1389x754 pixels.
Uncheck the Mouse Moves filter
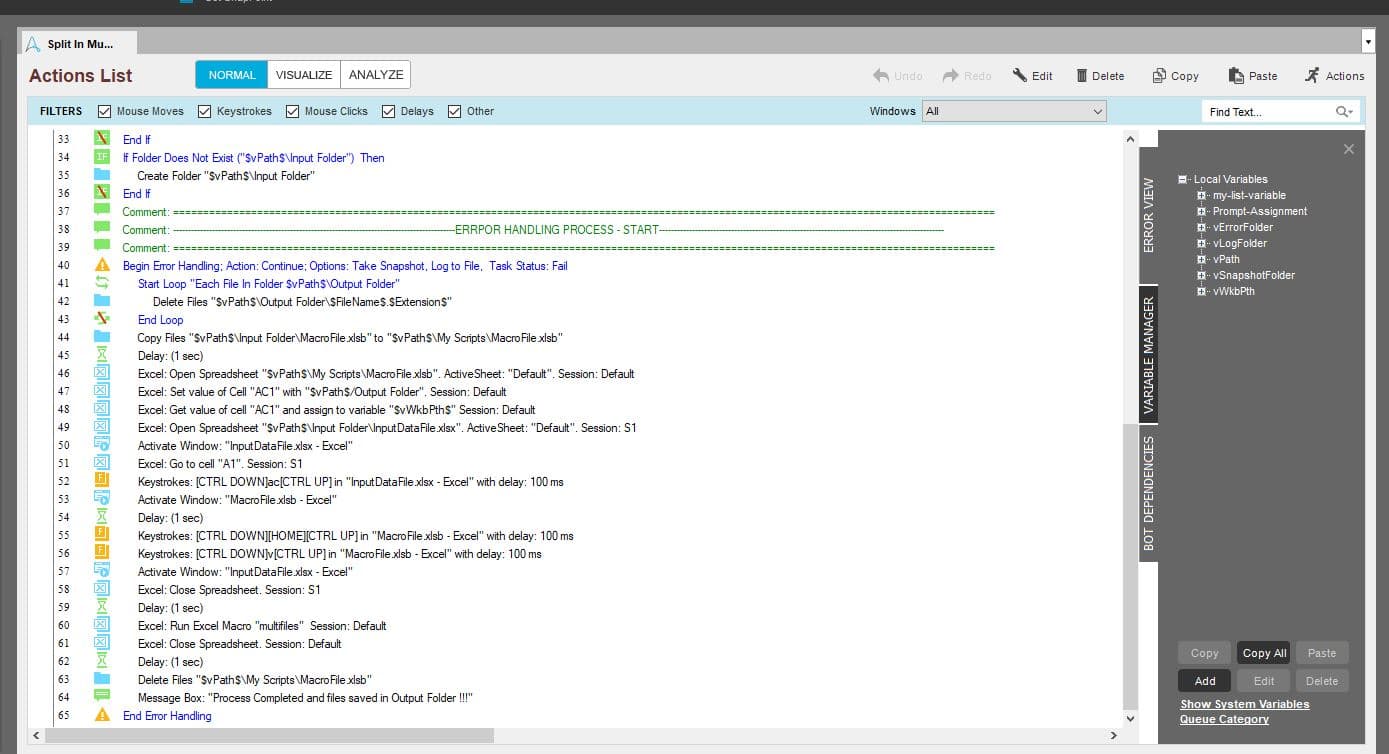(104, 111)
